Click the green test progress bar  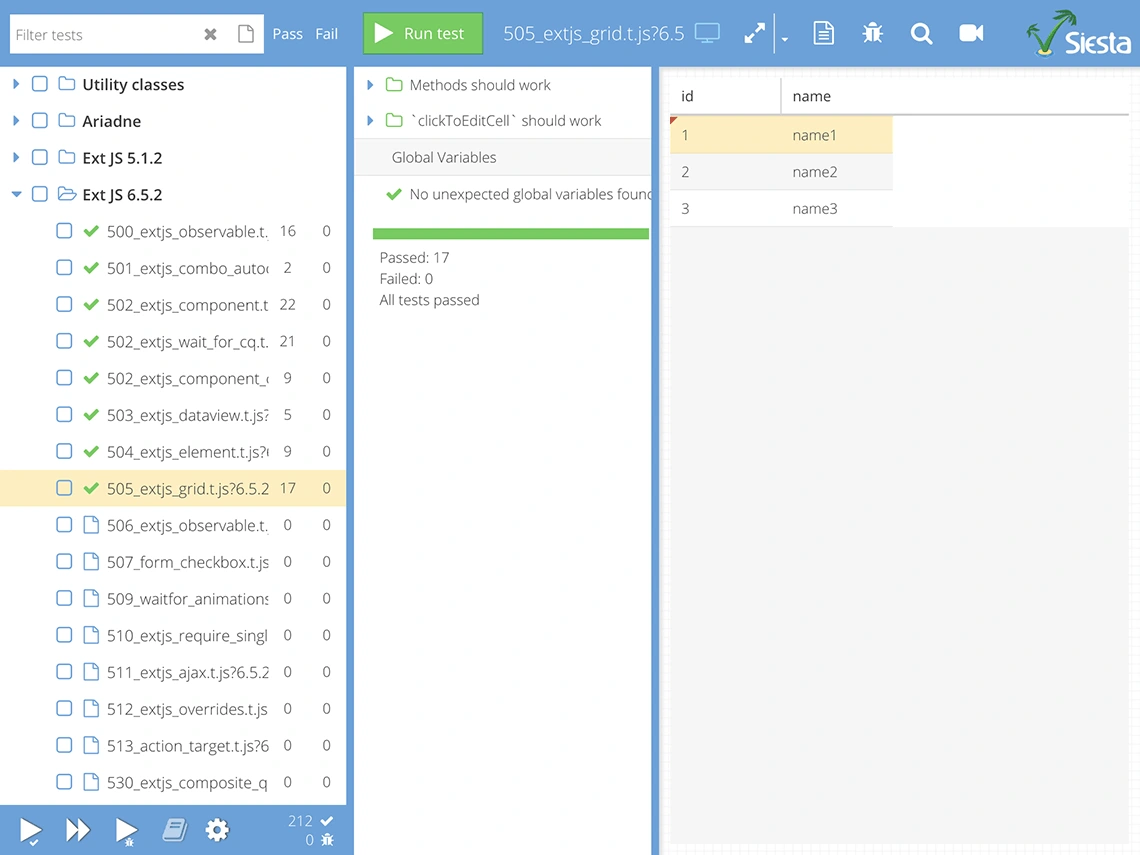pyautogui.click(x=510, y=233)
